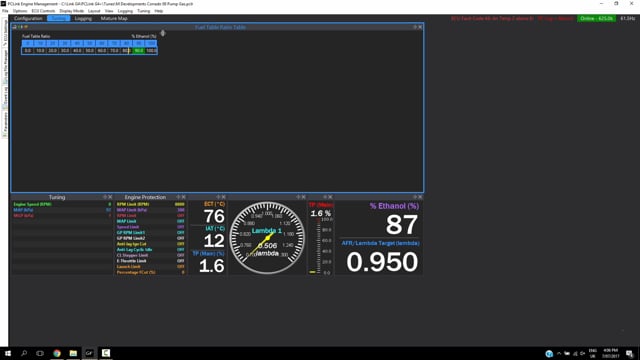The width and height of the screenshot is (640, 360).
Task: Open the Tuning menu in the menu bar
Action: pos(143,11)
